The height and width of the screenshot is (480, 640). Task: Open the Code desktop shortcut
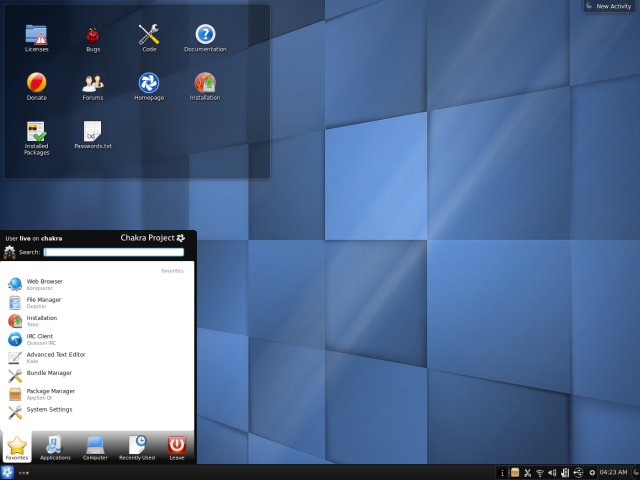point(149,35)
